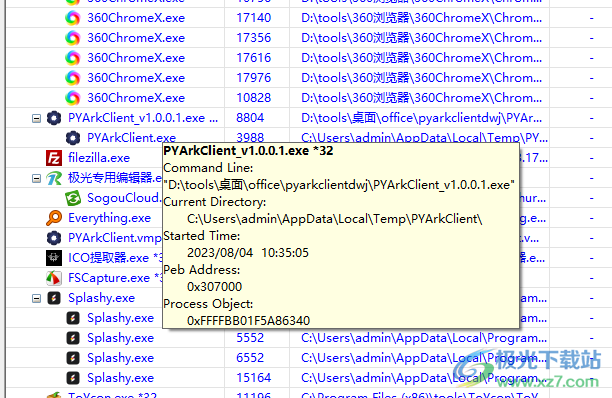The height and width of the screenshot is (398, 612).
Task: Click the 360ChromeX icon in row PID 17140
Action: [73, 18]
